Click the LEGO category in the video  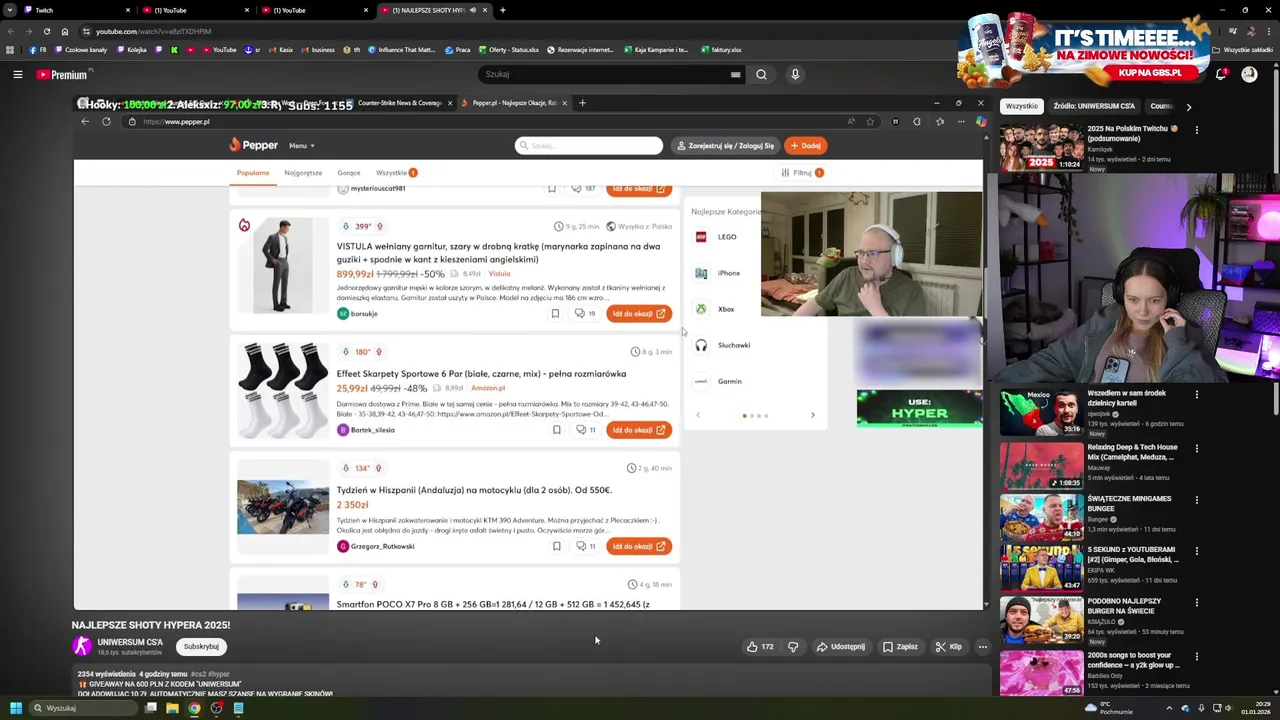click(x=716, y=237)
